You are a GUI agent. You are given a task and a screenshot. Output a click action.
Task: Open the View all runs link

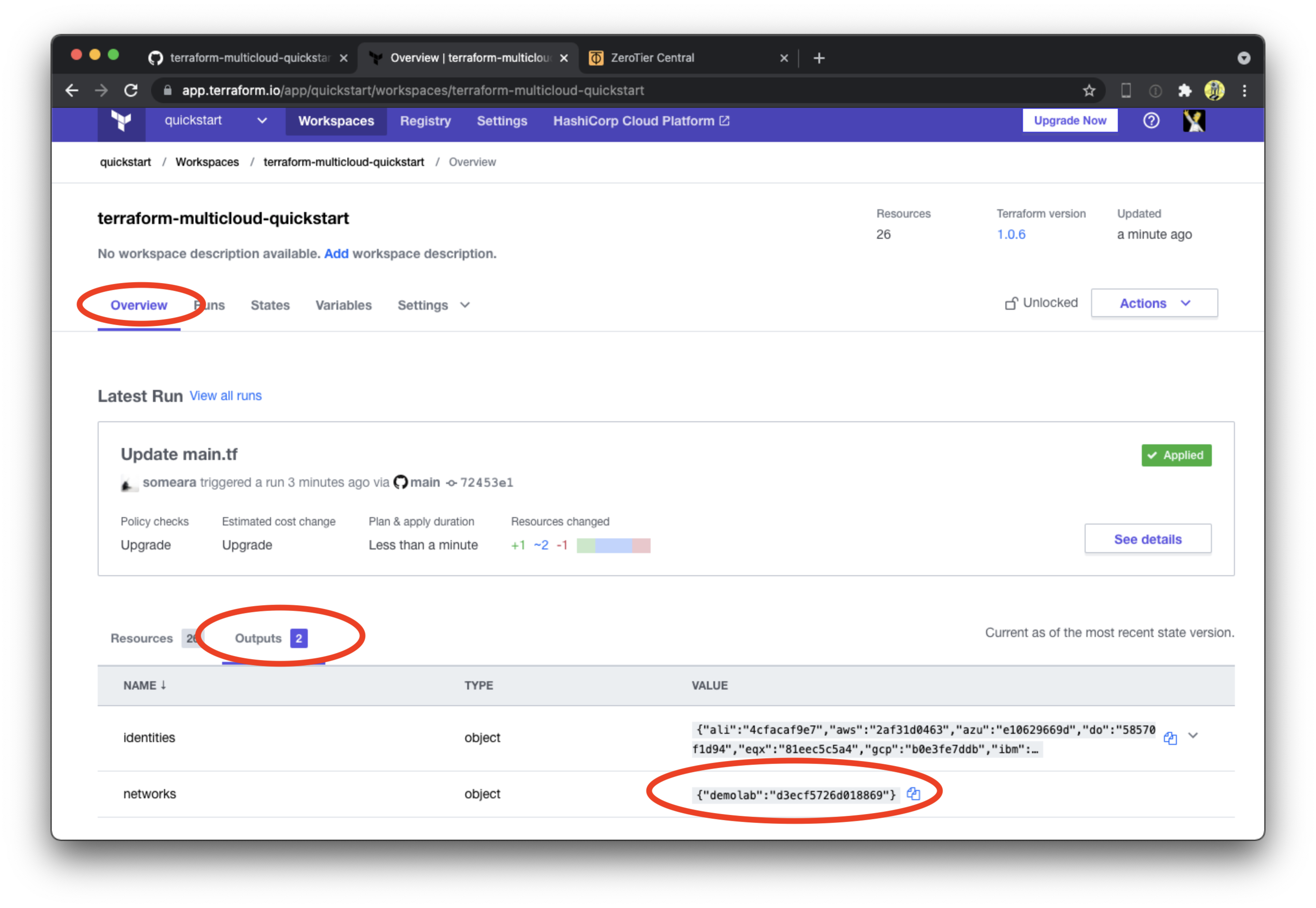click(x=225, y=396)
